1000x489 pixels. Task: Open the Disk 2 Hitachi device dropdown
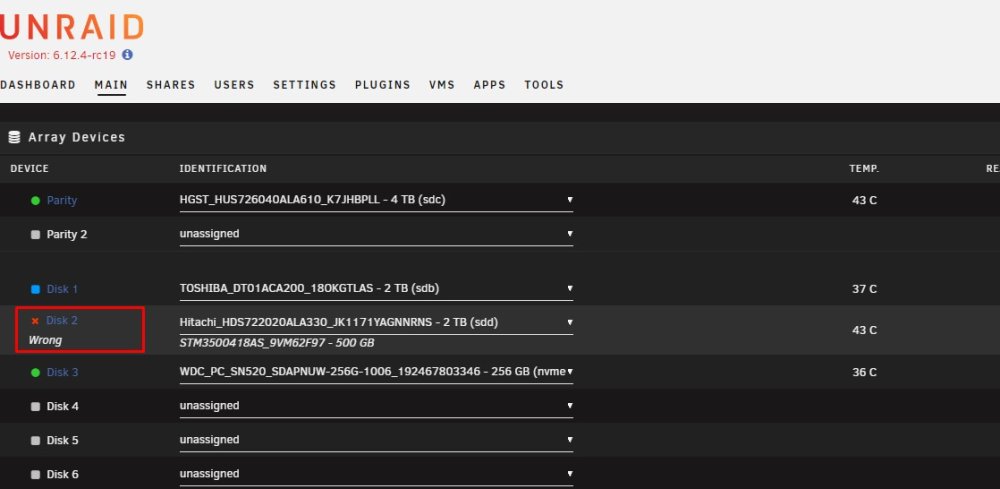click(x=376, y=323)
